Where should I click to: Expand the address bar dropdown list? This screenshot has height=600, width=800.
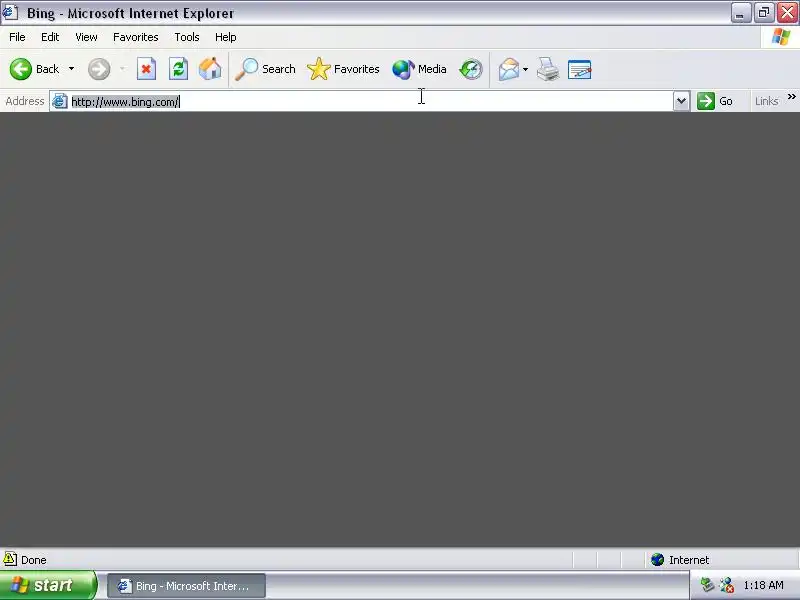(681, 101)
